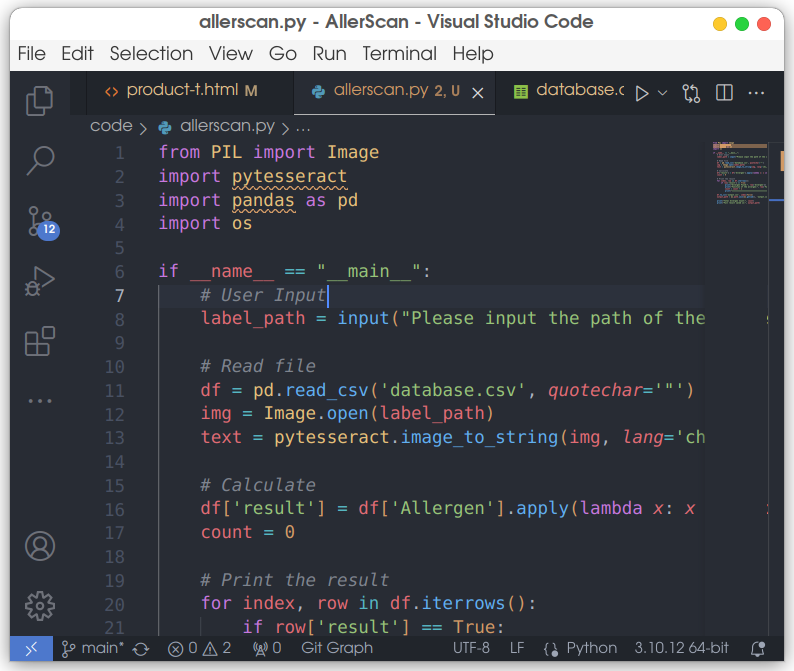Viewport: 794px width, 671px height.
Task: Click line number 7 in the gutter
Action: click(x=120, y=296)
